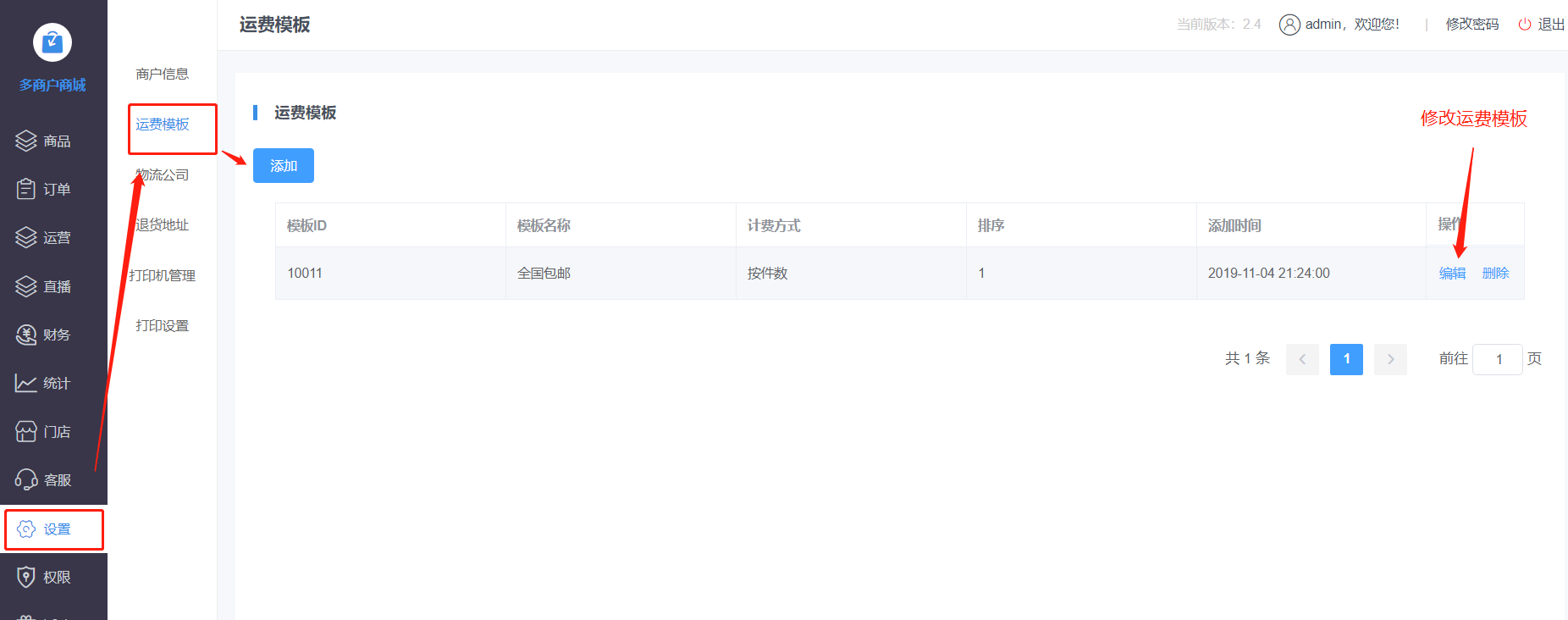Open 商户信息 submenu item
This screenshot has height=620, width=1568.
pos(163,74)
